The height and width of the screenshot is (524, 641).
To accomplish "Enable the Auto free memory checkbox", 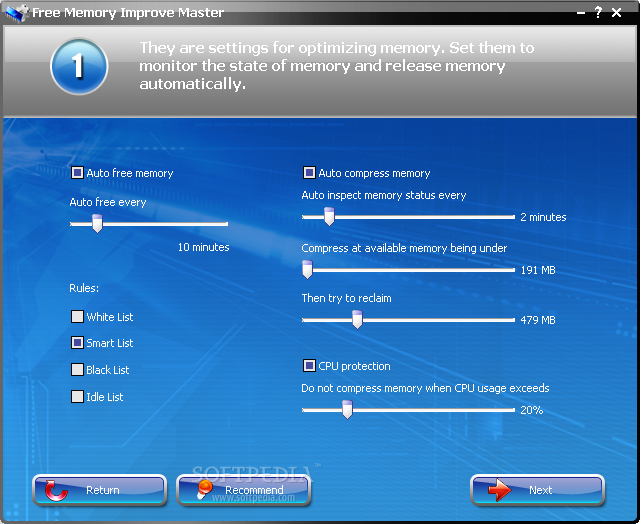I will [x=77, y=173].
